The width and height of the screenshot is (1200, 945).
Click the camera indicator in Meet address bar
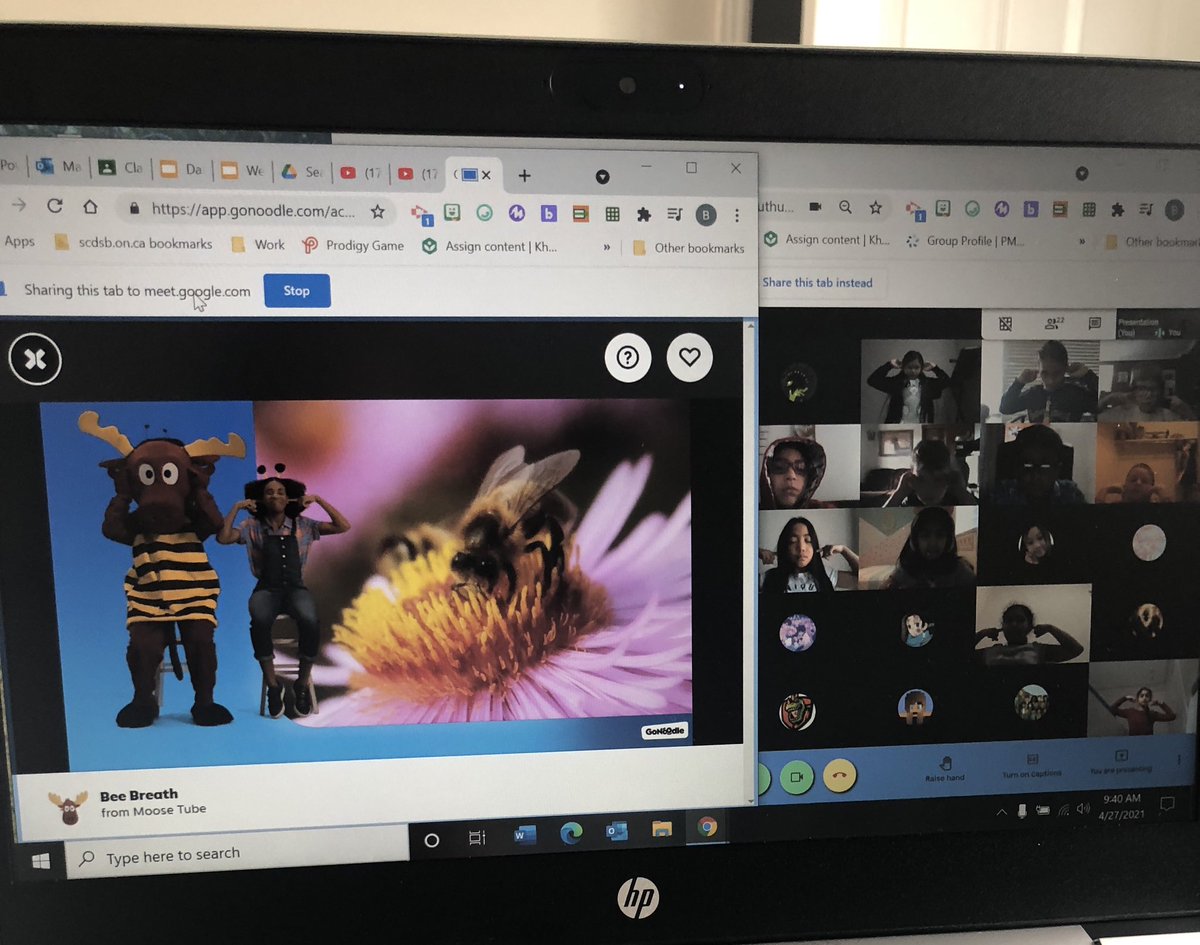click(x=815, y=206)
